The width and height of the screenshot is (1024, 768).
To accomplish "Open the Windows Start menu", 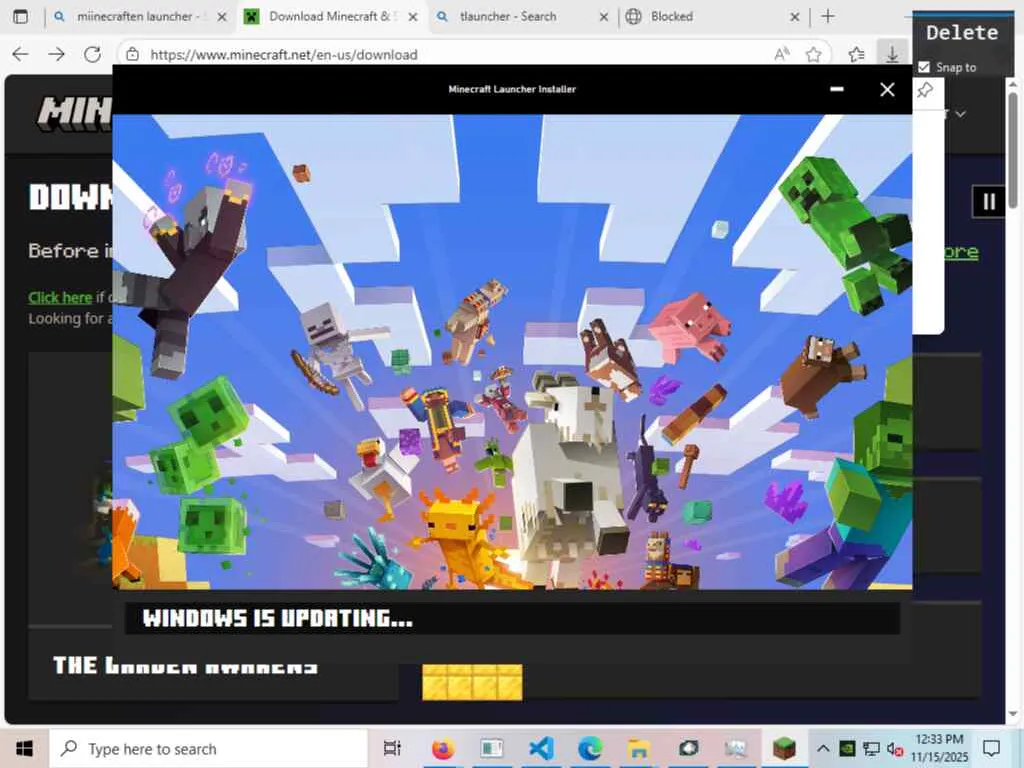I will 24,748.
